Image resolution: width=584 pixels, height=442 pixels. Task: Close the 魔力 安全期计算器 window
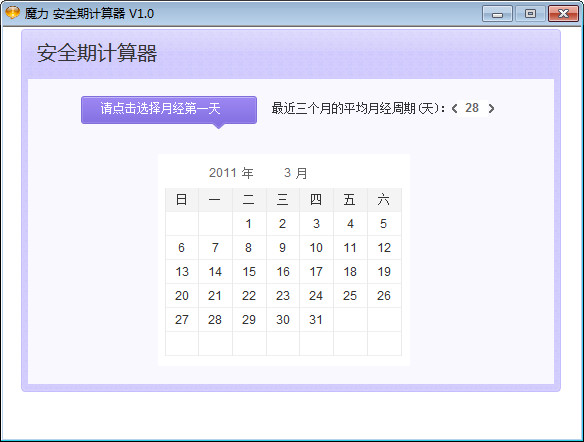[x=563, y=14]
